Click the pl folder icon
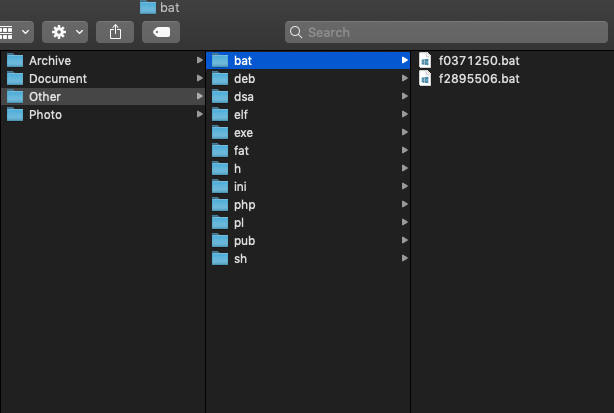 pyautogui.click(x=220, y=222)
